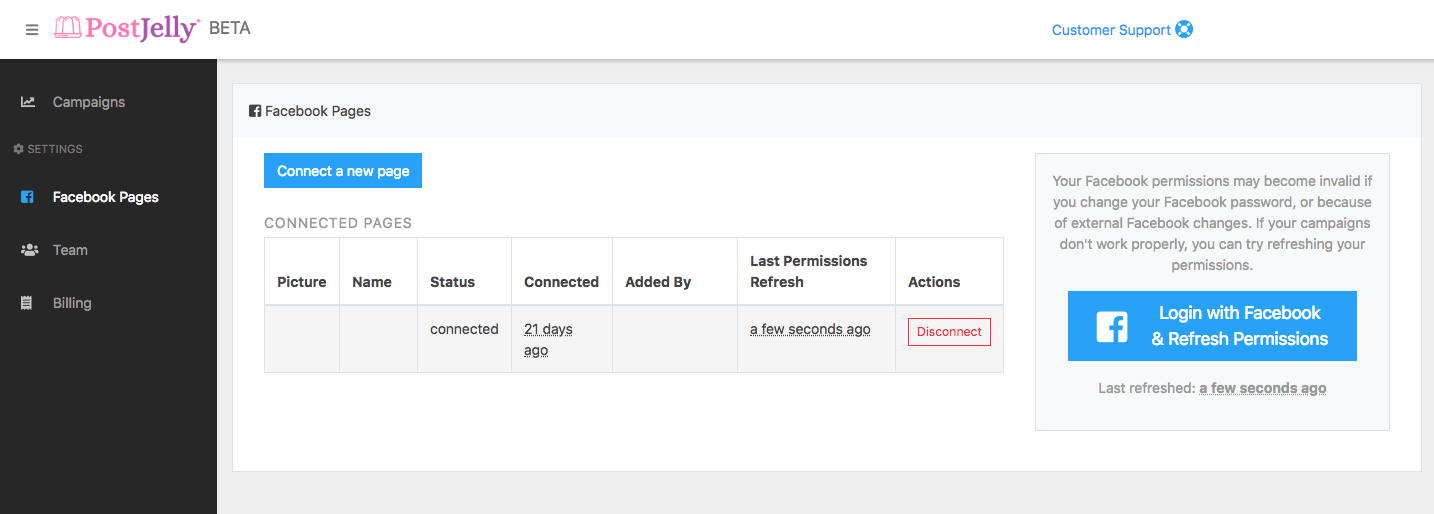Click Login with Facebook & Refresh Permissions
Image resolution: width=1434 pixels, height=514 pixels.
(1212, 326)
